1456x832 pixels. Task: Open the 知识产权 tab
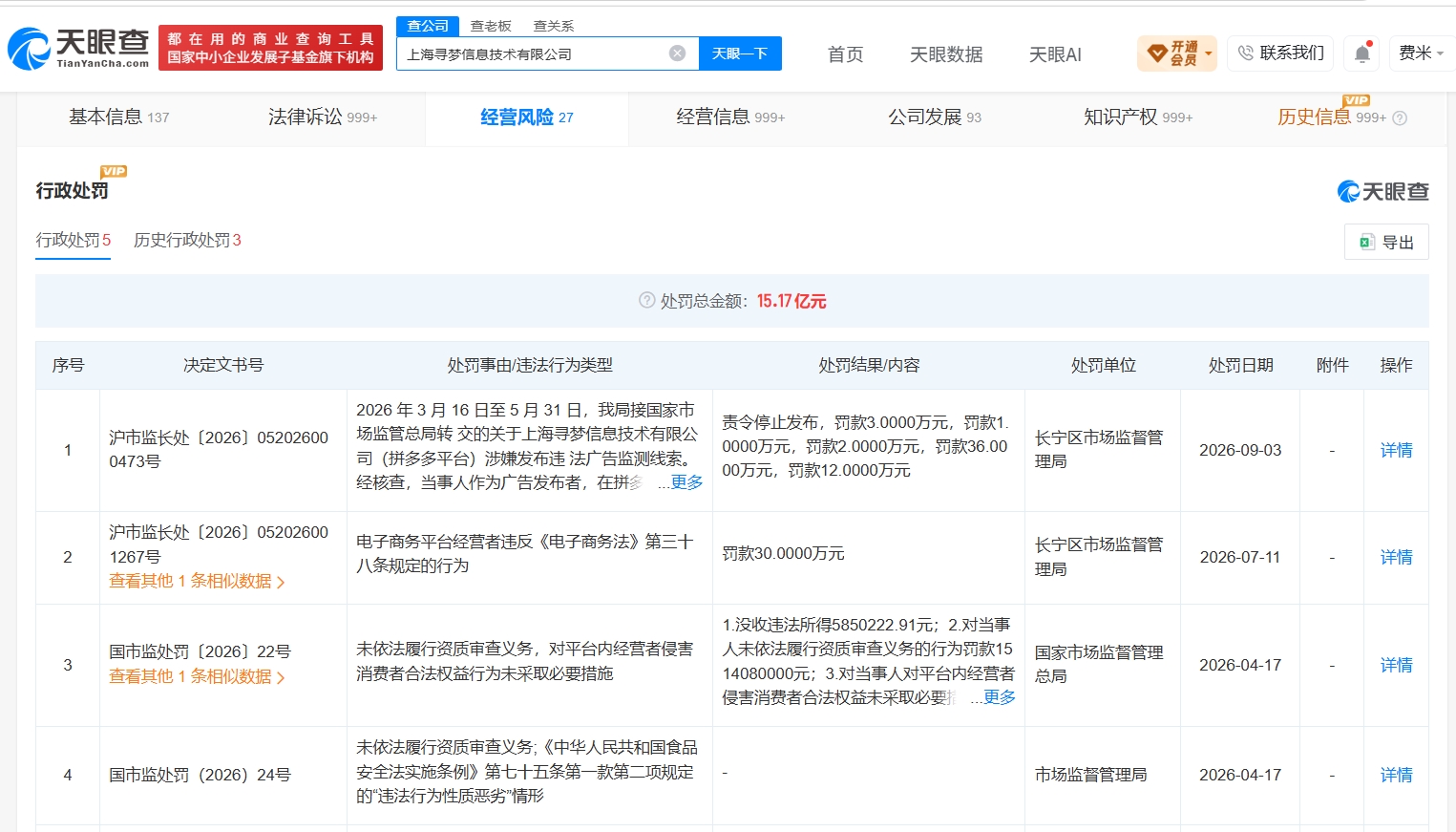coord(1138,117)
